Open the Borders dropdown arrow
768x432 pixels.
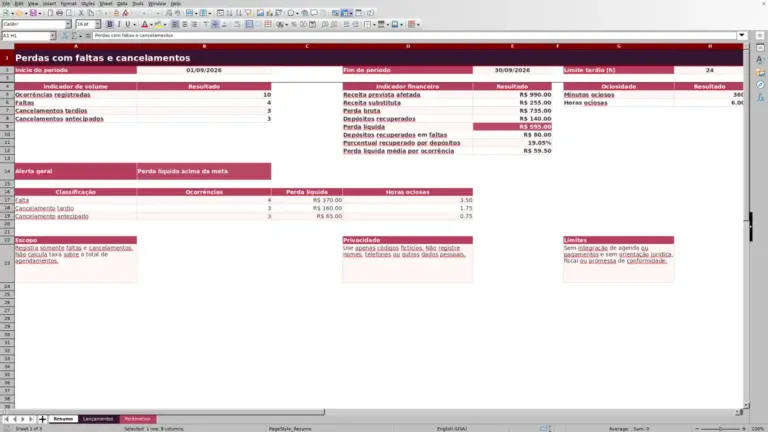(x=374, y=24)
